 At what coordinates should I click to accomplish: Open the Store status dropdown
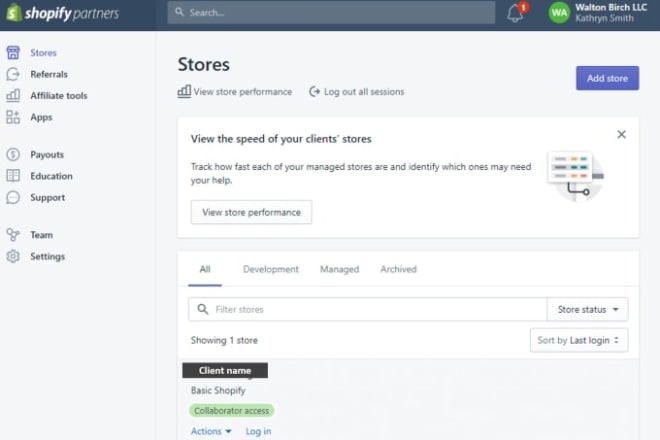click(x=588, y=309)
